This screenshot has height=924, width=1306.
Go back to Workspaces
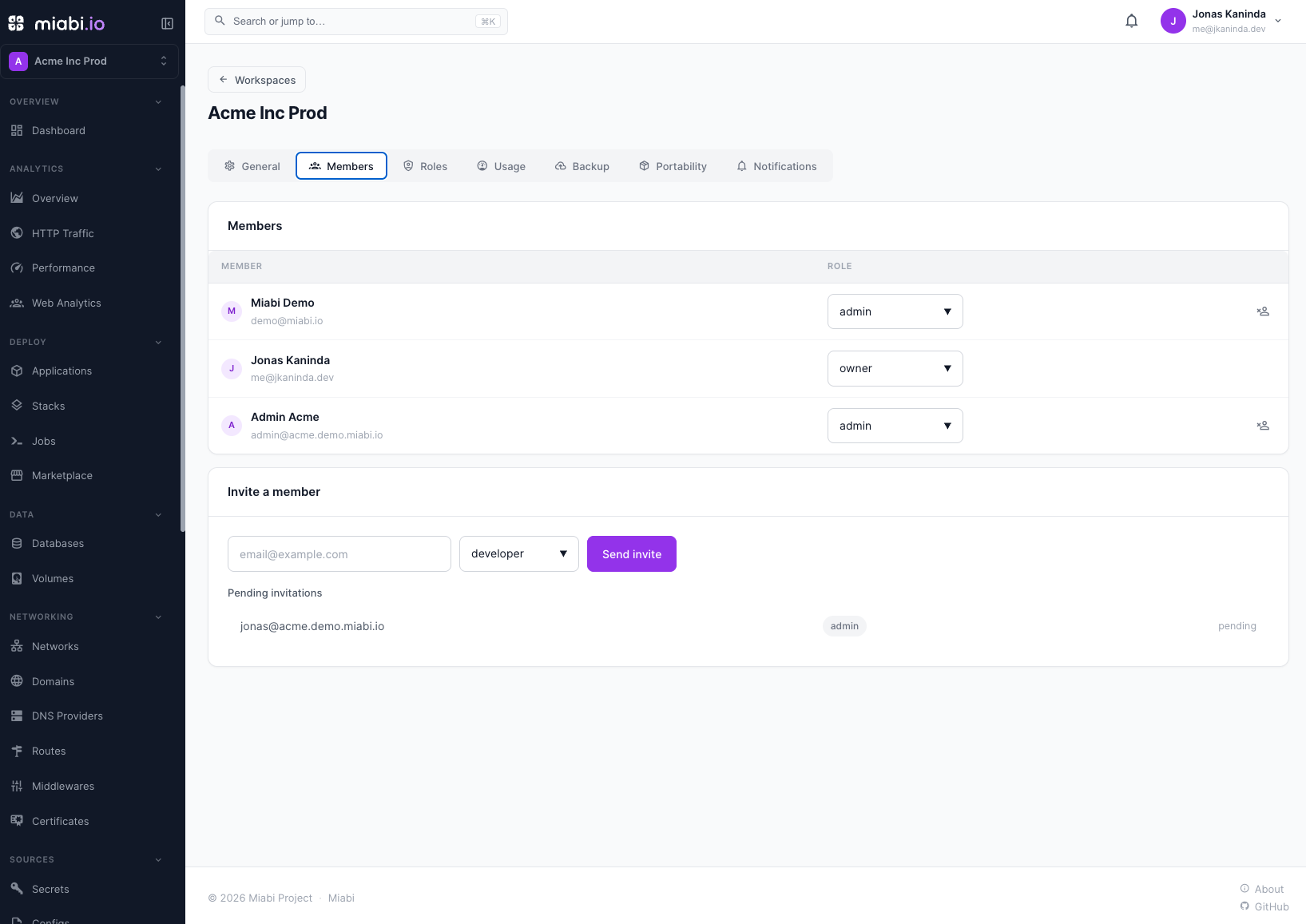256,80
